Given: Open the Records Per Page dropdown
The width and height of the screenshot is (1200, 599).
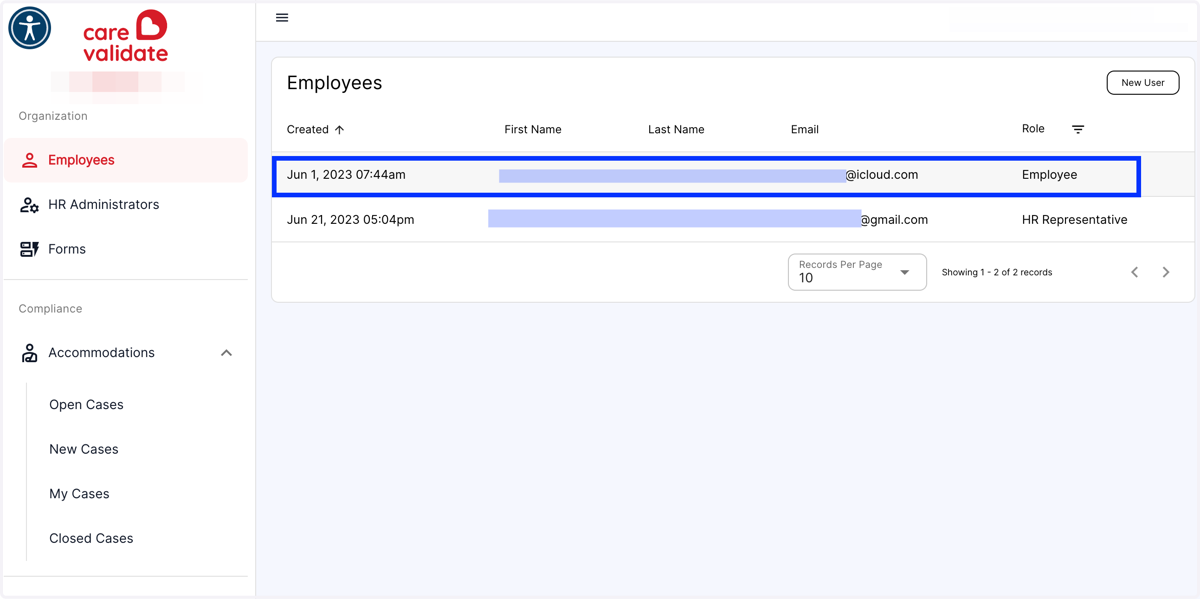Looking at the screenshot, I should tap(857, 272).
